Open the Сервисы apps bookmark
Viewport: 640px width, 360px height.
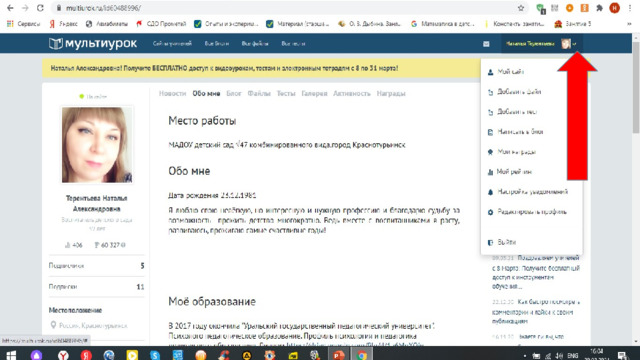pos(24,24)
